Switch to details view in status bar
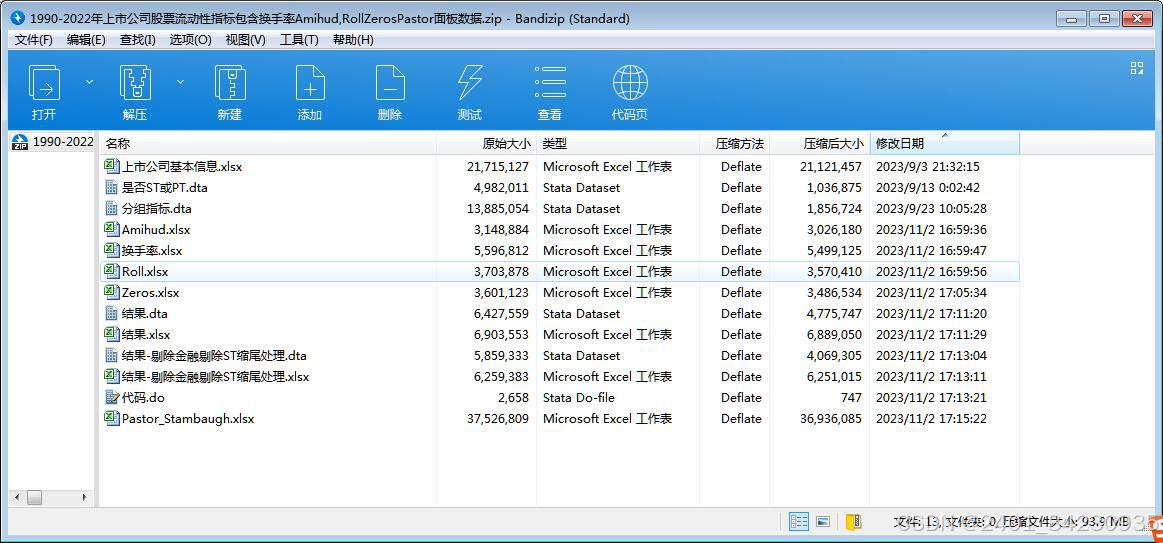The height and width of the screenshot is (543, 1163). (x=799, y=521)
